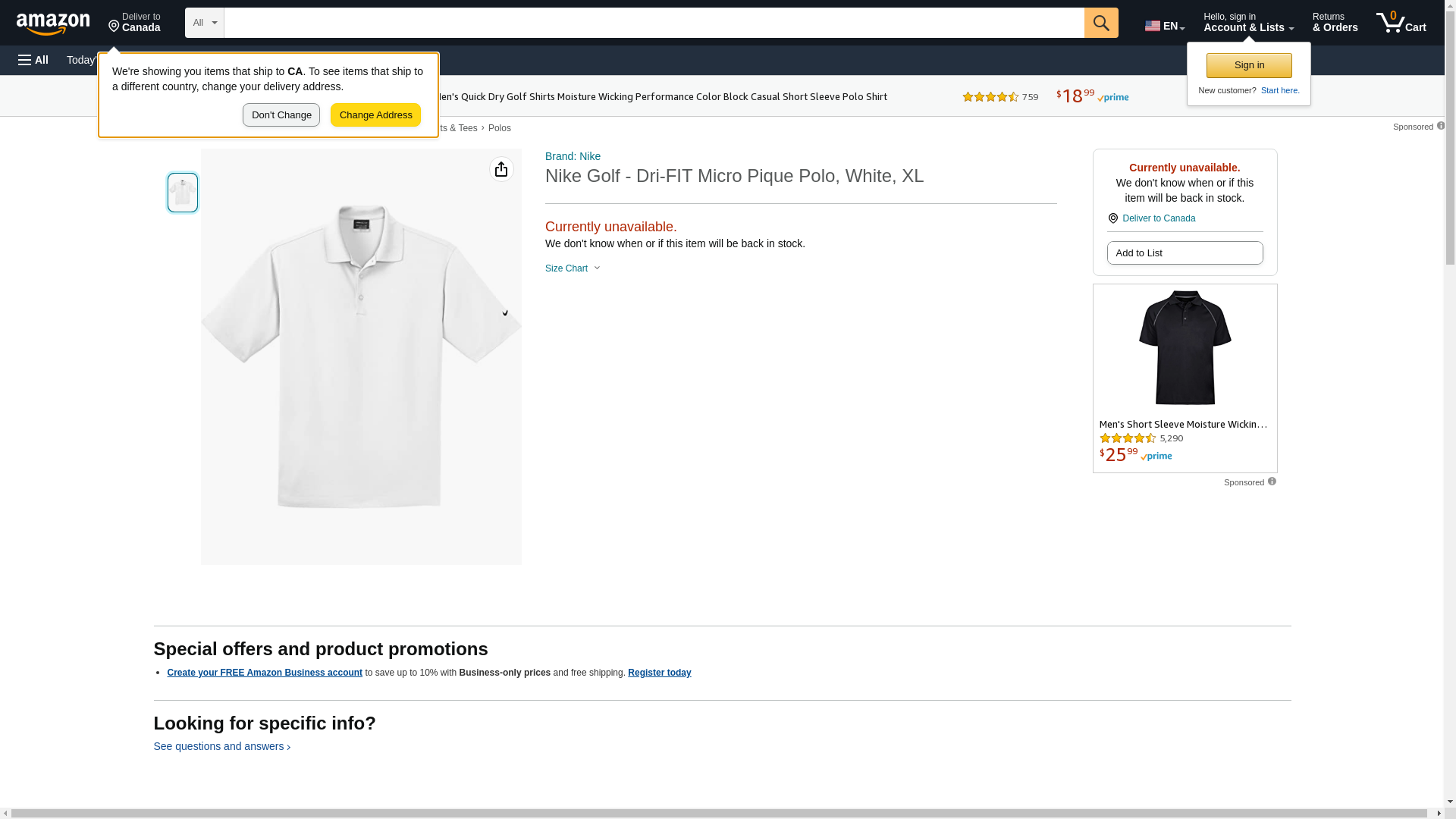This screenshot has height=819, width=1456.
Task: Open the All hamburger menu
Action: pyautogui.click(x=33, y=60)
